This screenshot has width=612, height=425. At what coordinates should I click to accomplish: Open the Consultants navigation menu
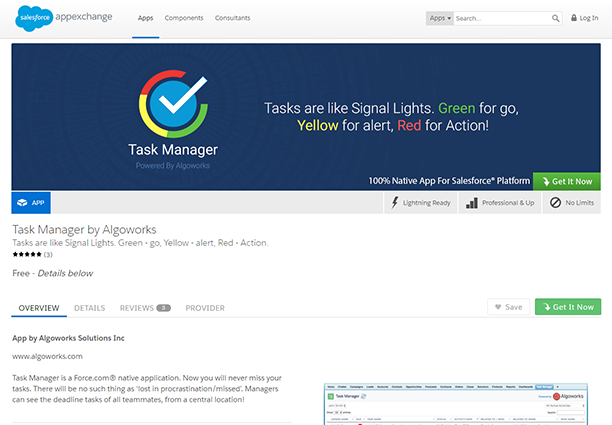click(x=232, y=18)
